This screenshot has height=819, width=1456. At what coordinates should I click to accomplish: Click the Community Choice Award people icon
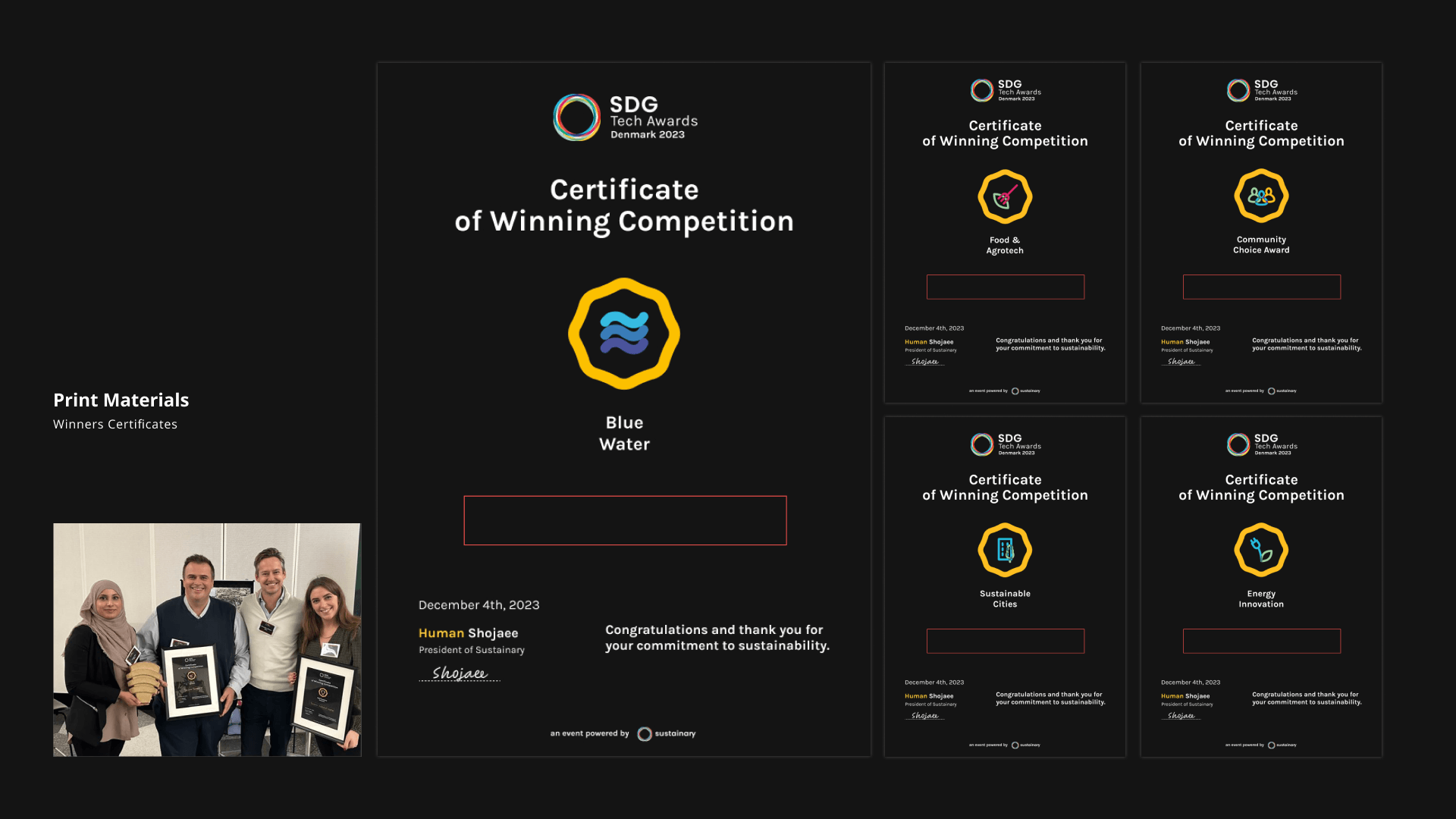[1261, 196]
